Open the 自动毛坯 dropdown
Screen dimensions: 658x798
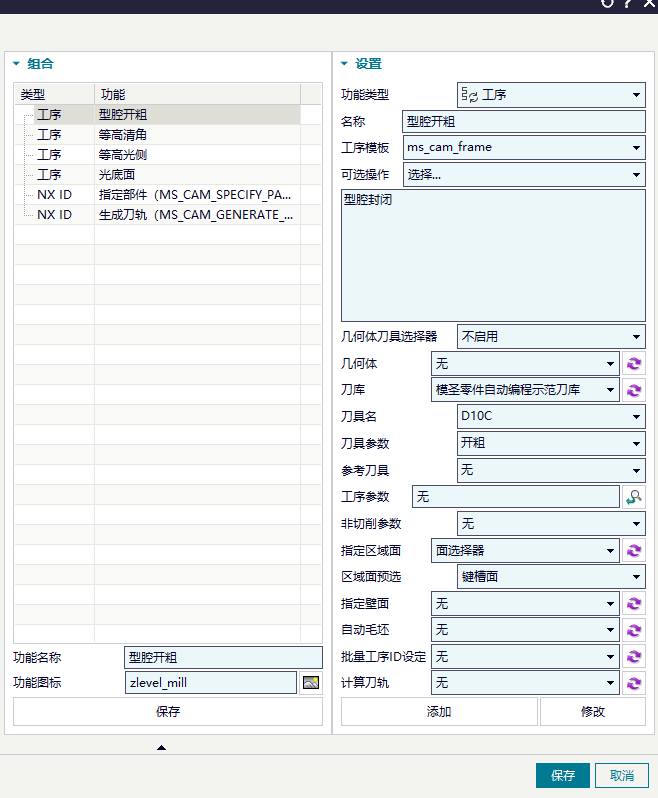(x=525, y=630)
